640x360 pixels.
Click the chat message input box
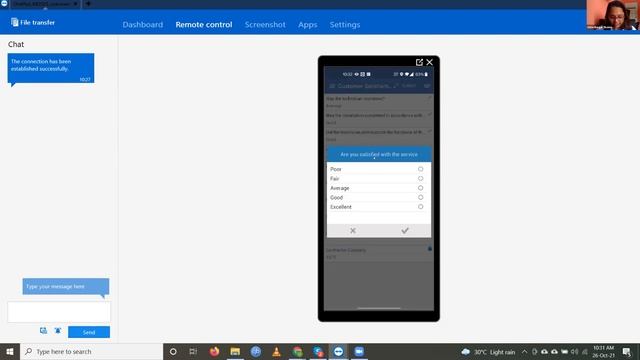click(x=59, y=312)
